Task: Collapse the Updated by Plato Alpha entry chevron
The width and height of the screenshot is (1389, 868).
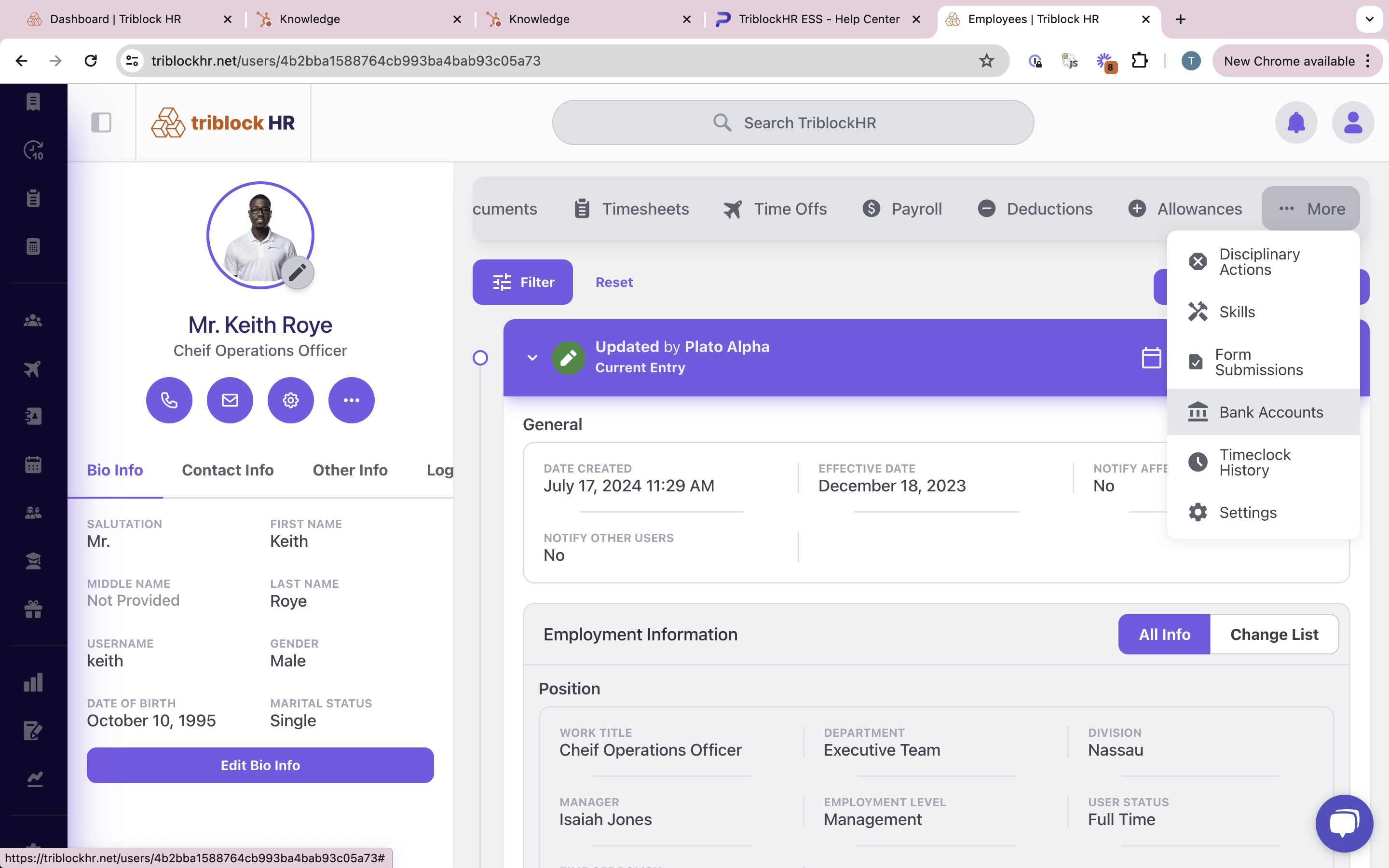Action: (x=532, y=358)
